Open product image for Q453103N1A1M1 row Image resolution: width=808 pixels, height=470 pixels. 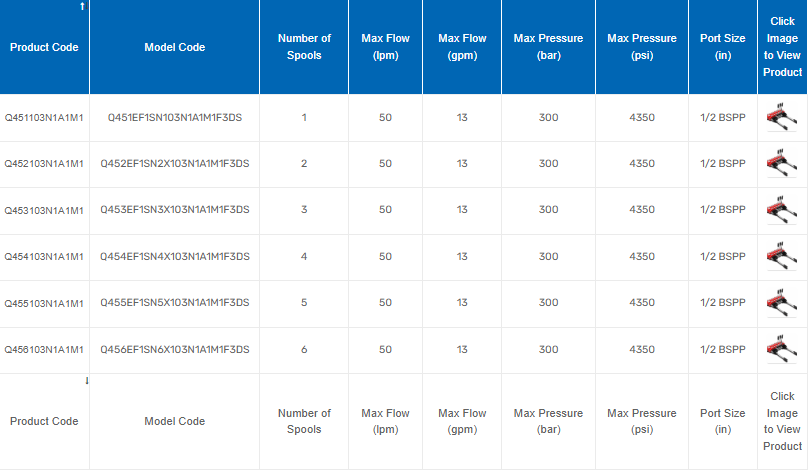782,209
